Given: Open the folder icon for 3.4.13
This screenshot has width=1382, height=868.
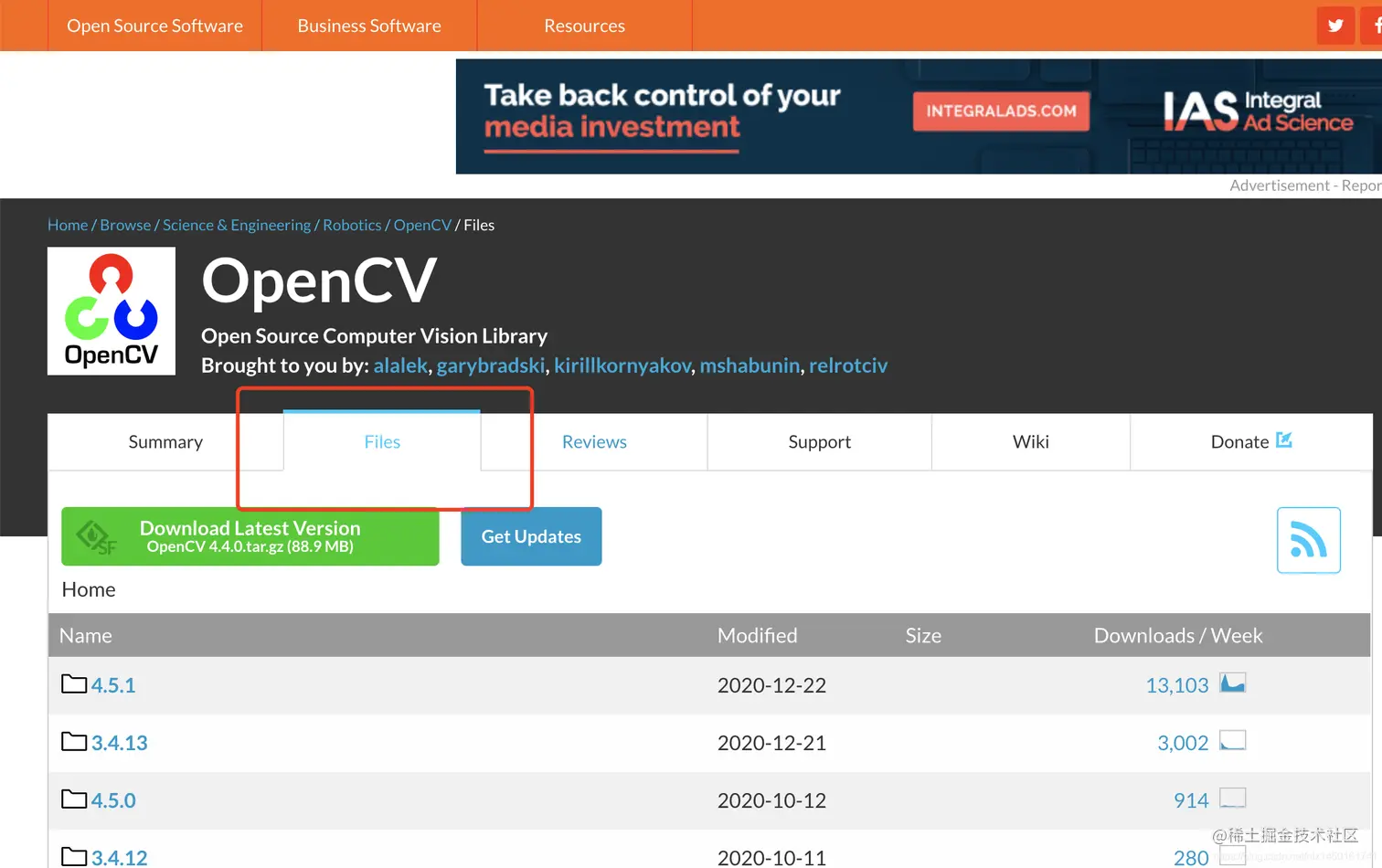Looking at the screenshot, I should pyautogui.click(x=74, y=741).
